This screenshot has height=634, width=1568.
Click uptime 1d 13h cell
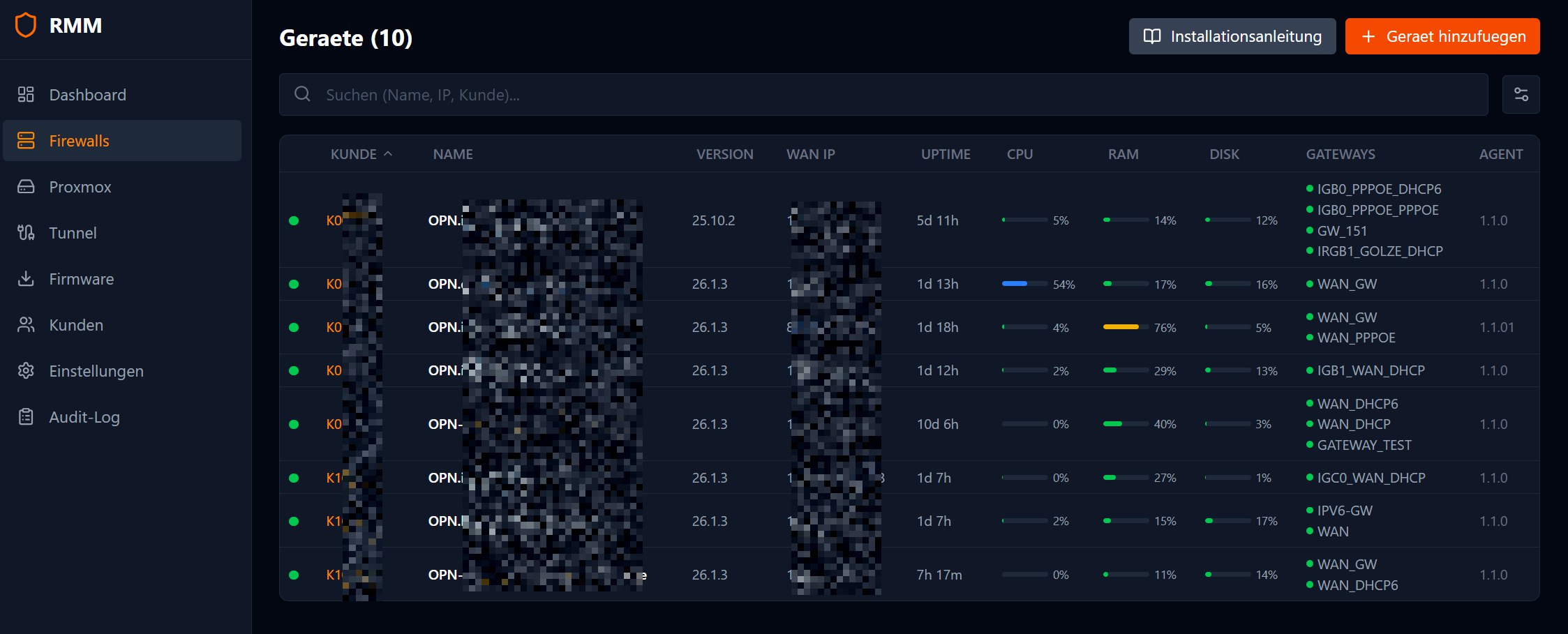[937, 284]
